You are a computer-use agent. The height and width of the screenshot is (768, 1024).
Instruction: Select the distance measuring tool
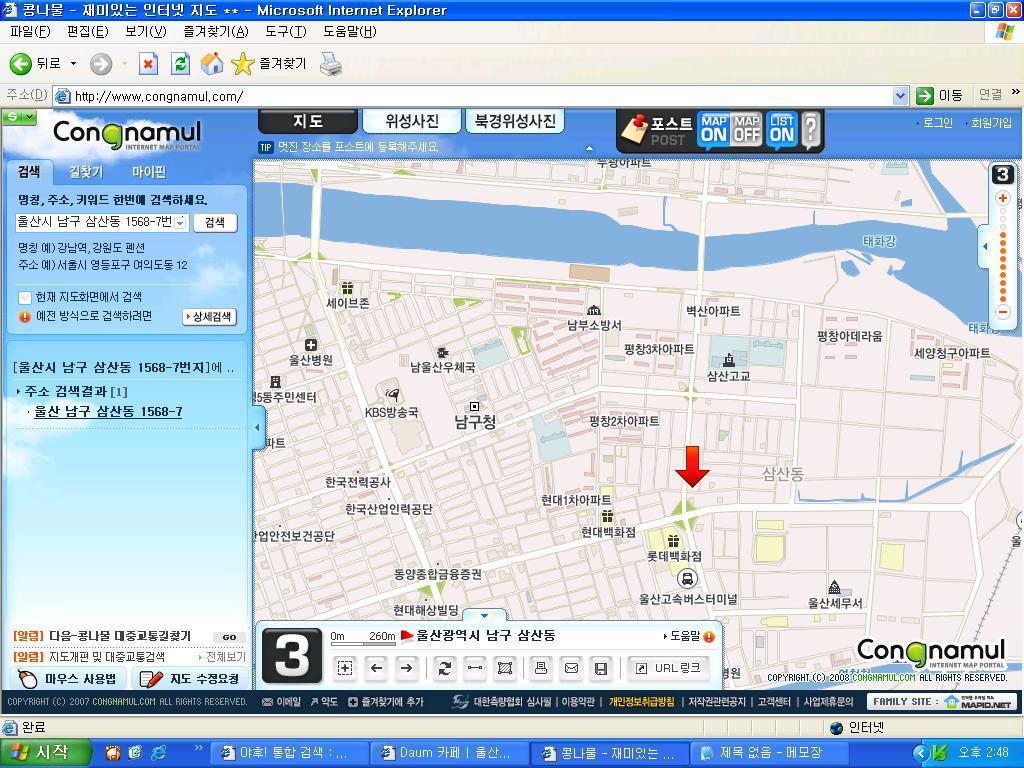[x=475, y=667]
